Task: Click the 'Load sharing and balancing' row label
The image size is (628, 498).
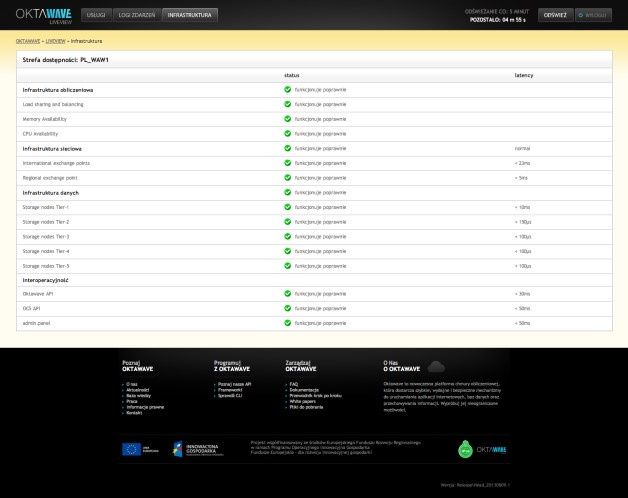Action: point(53,105)
